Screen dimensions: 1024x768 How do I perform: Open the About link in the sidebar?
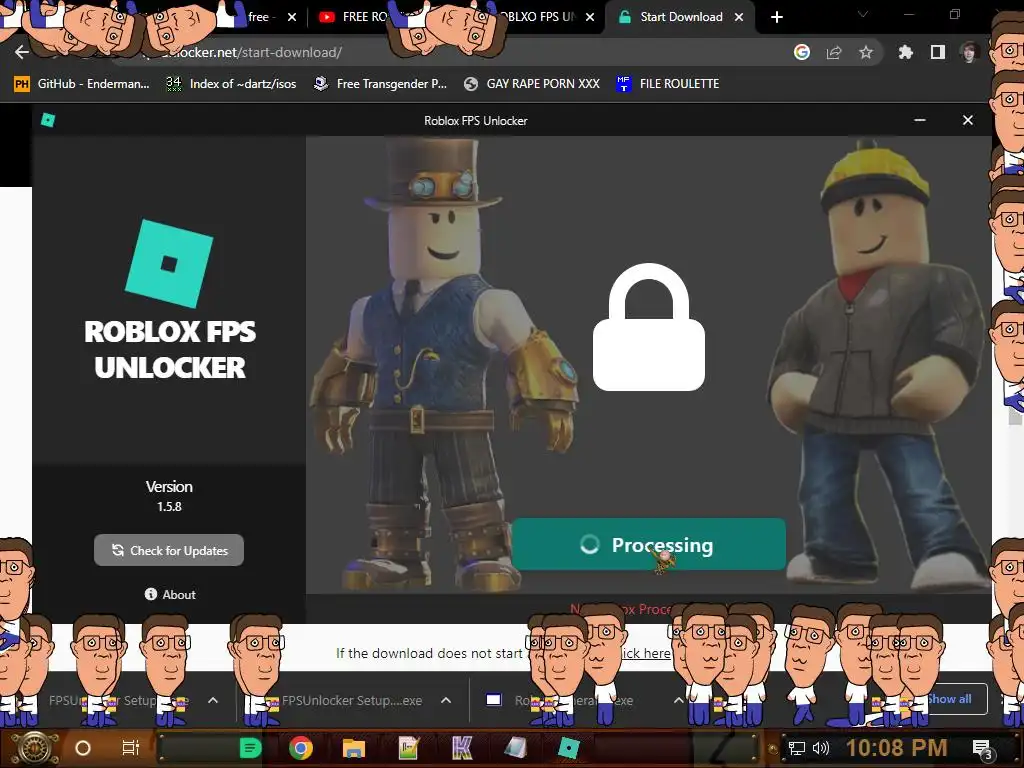click(x=170, y=594)
